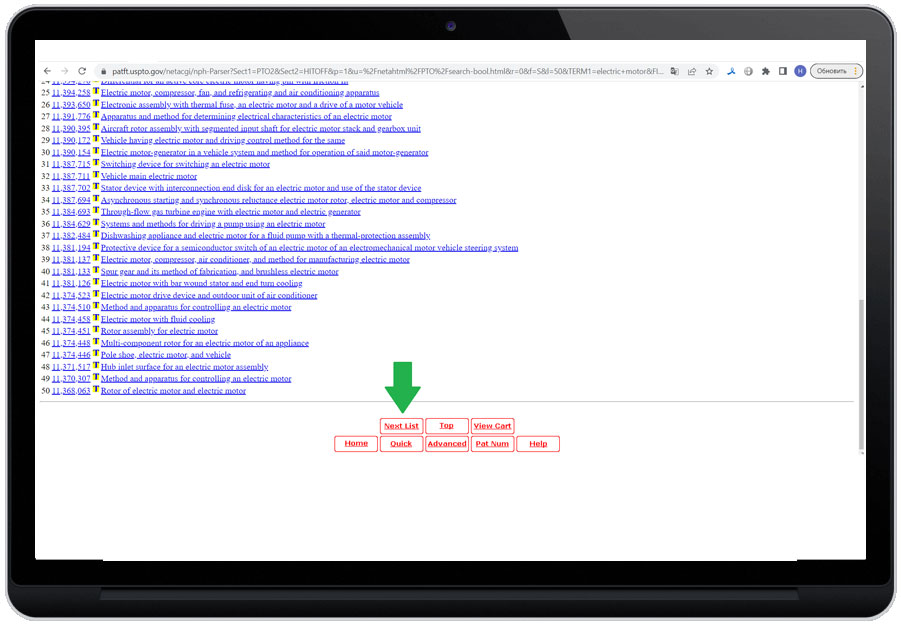Viewport: 901px width, 626px height.
Task: Bookmark this page with the star icon
Action: point(709,72)
